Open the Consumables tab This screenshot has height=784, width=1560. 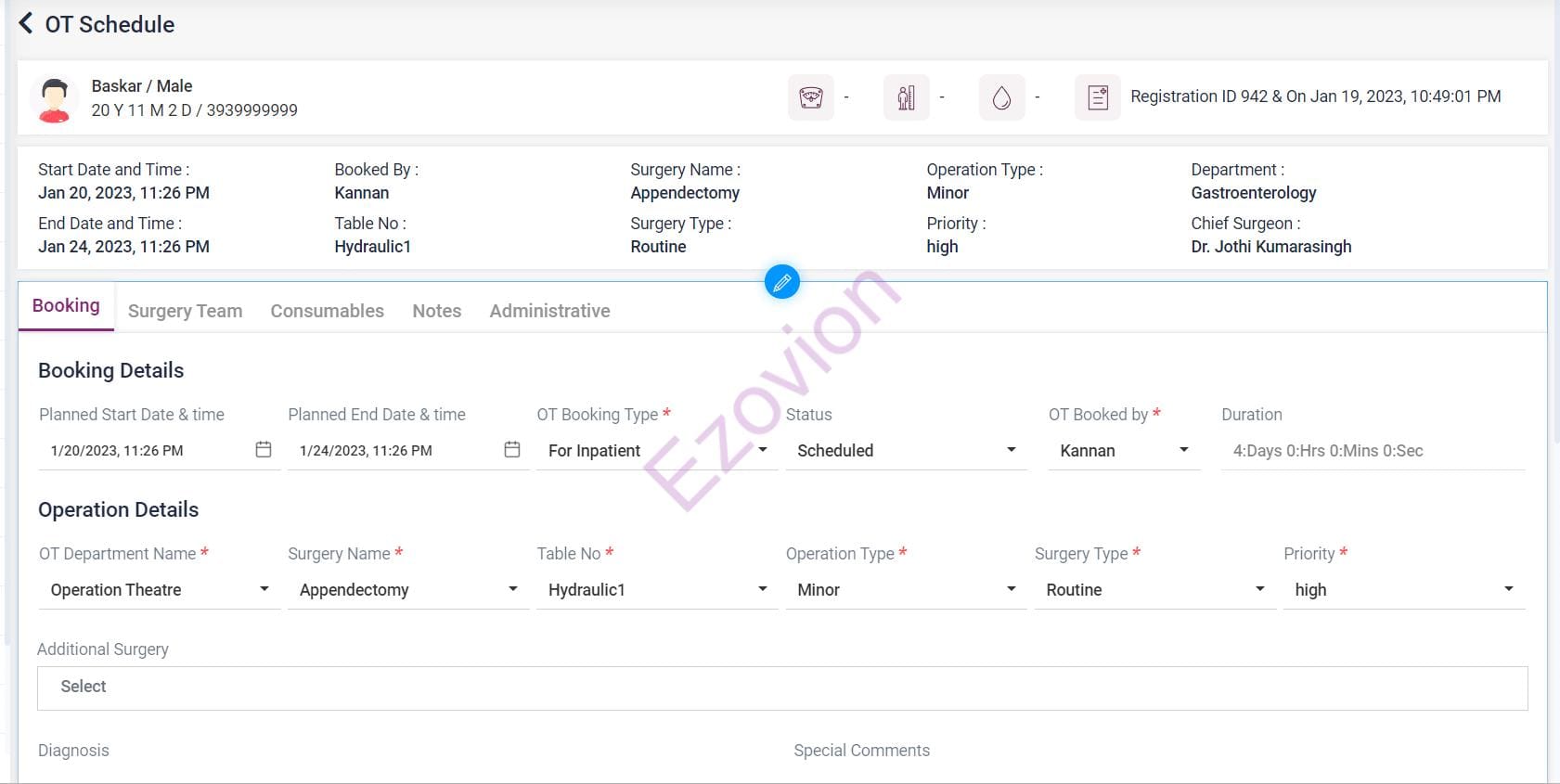point(327,311)
